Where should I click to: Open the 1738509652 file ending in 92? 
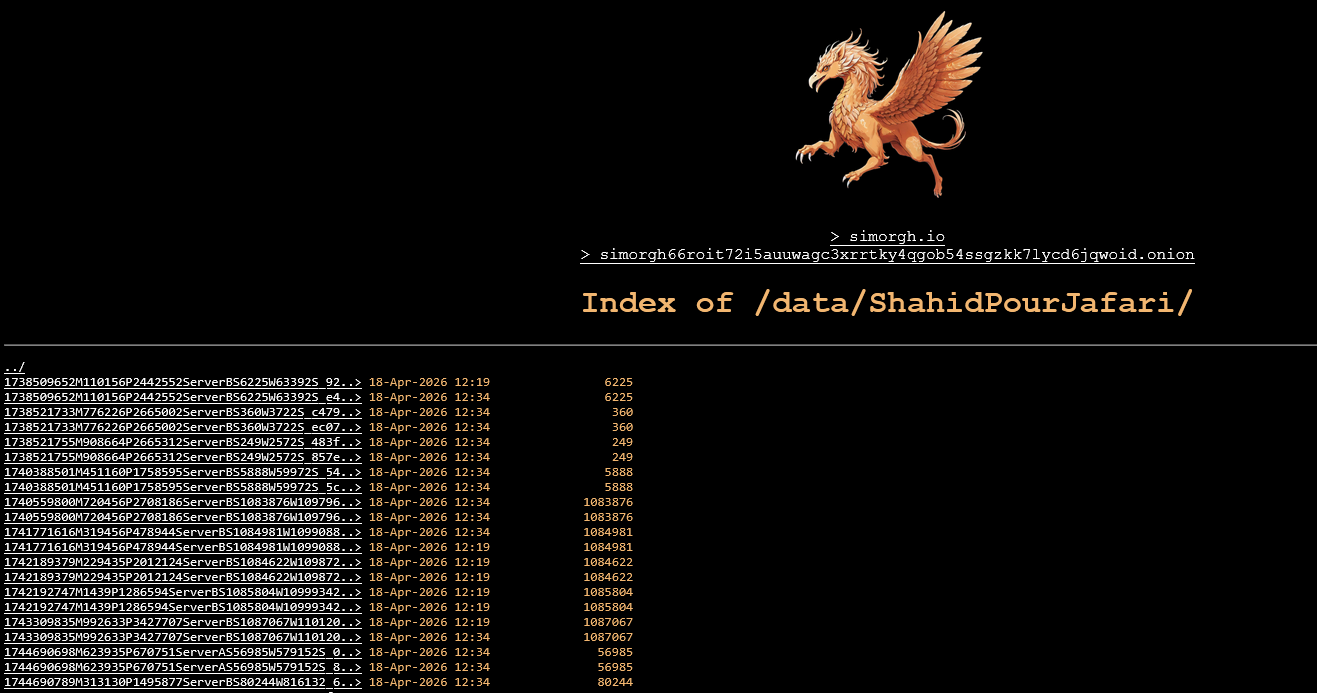tap(182, 382)
